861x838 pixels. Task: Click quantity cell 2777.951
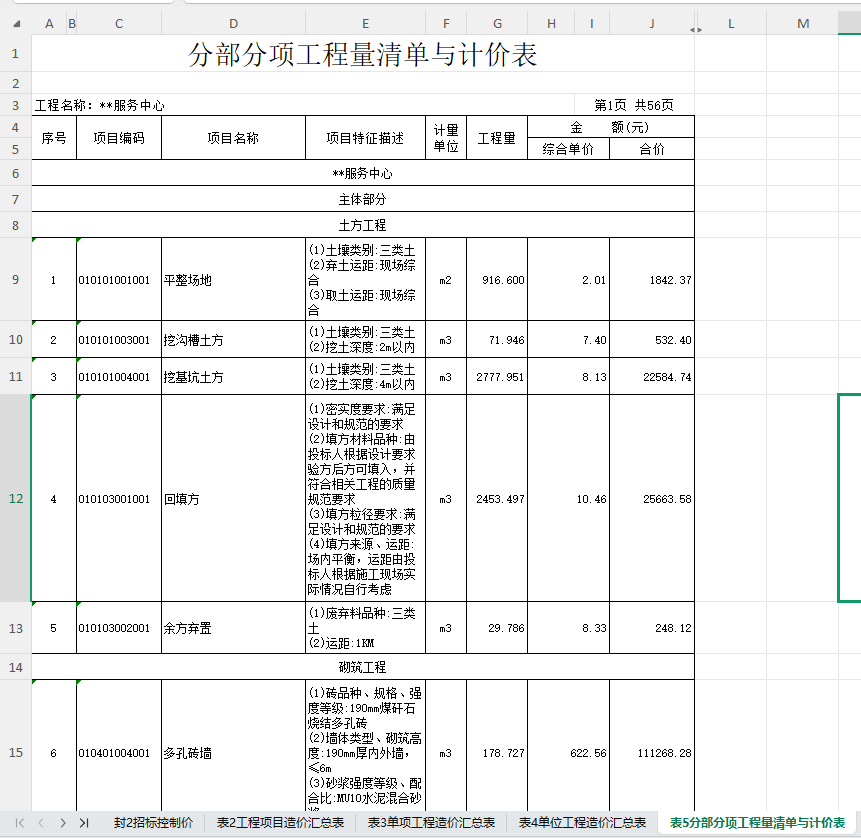click(x=497, y=376)
